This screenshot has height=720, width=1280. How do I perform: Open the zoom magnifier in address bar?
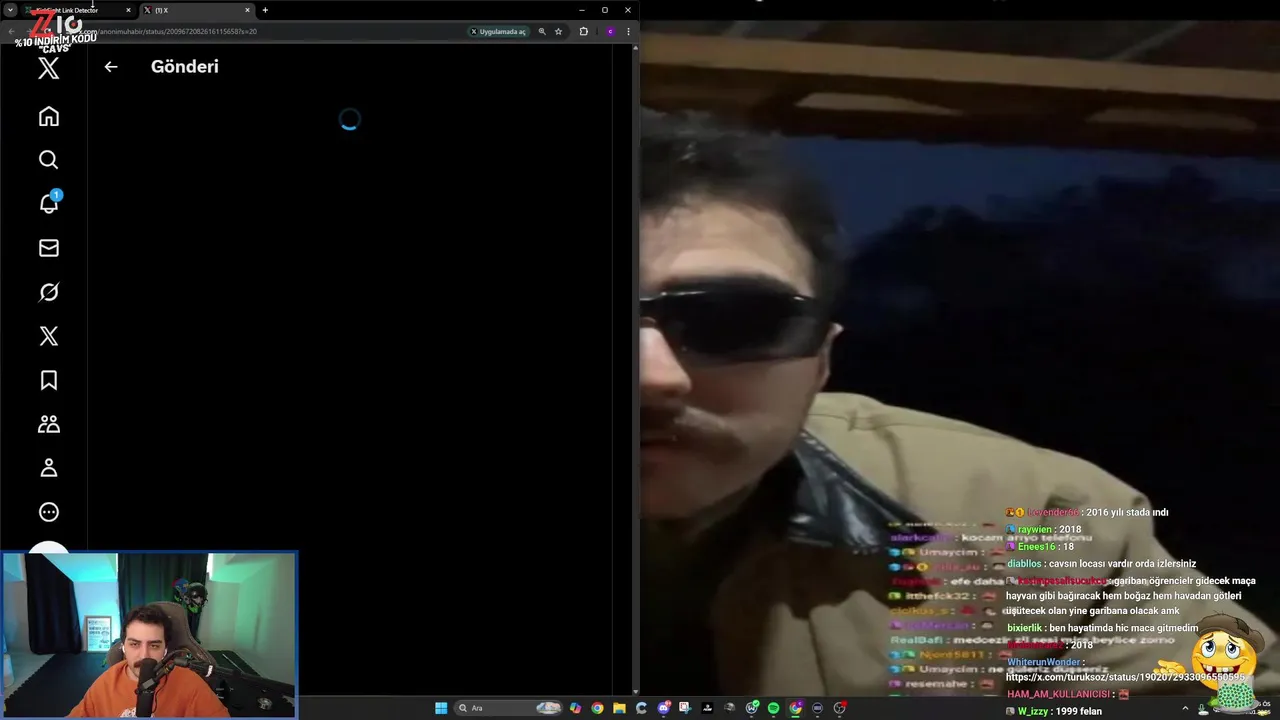pyautogui.click(x=542, y=31)
